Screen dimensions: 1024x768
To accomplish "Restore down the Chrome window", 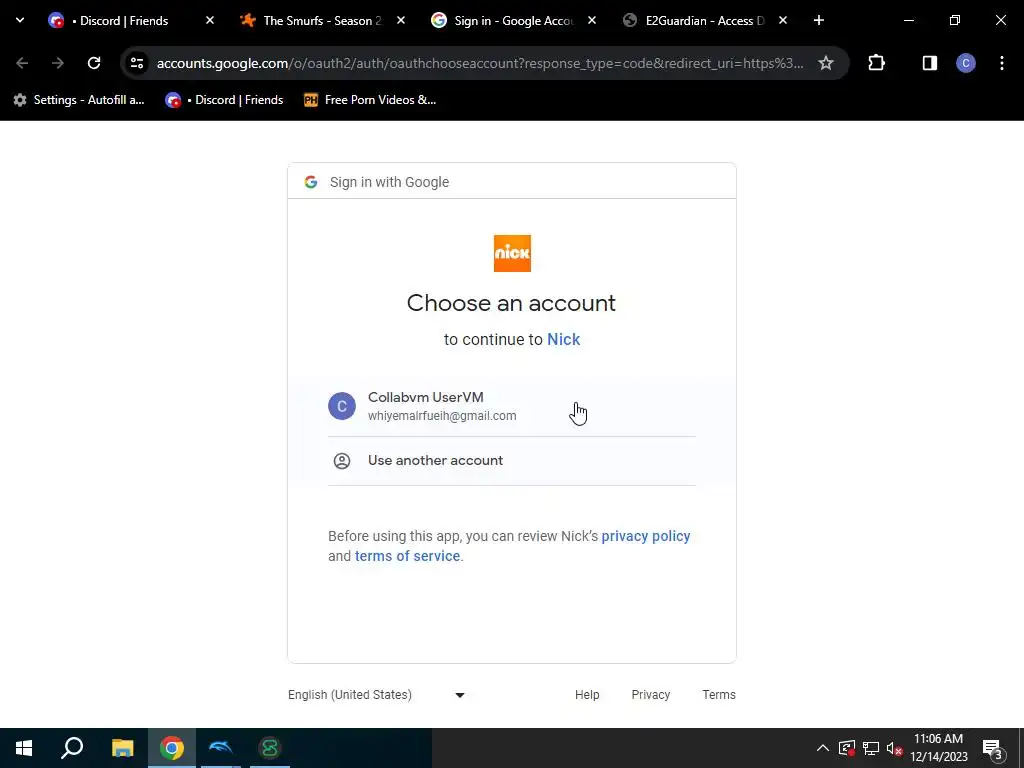I will (x=955, y=20).
